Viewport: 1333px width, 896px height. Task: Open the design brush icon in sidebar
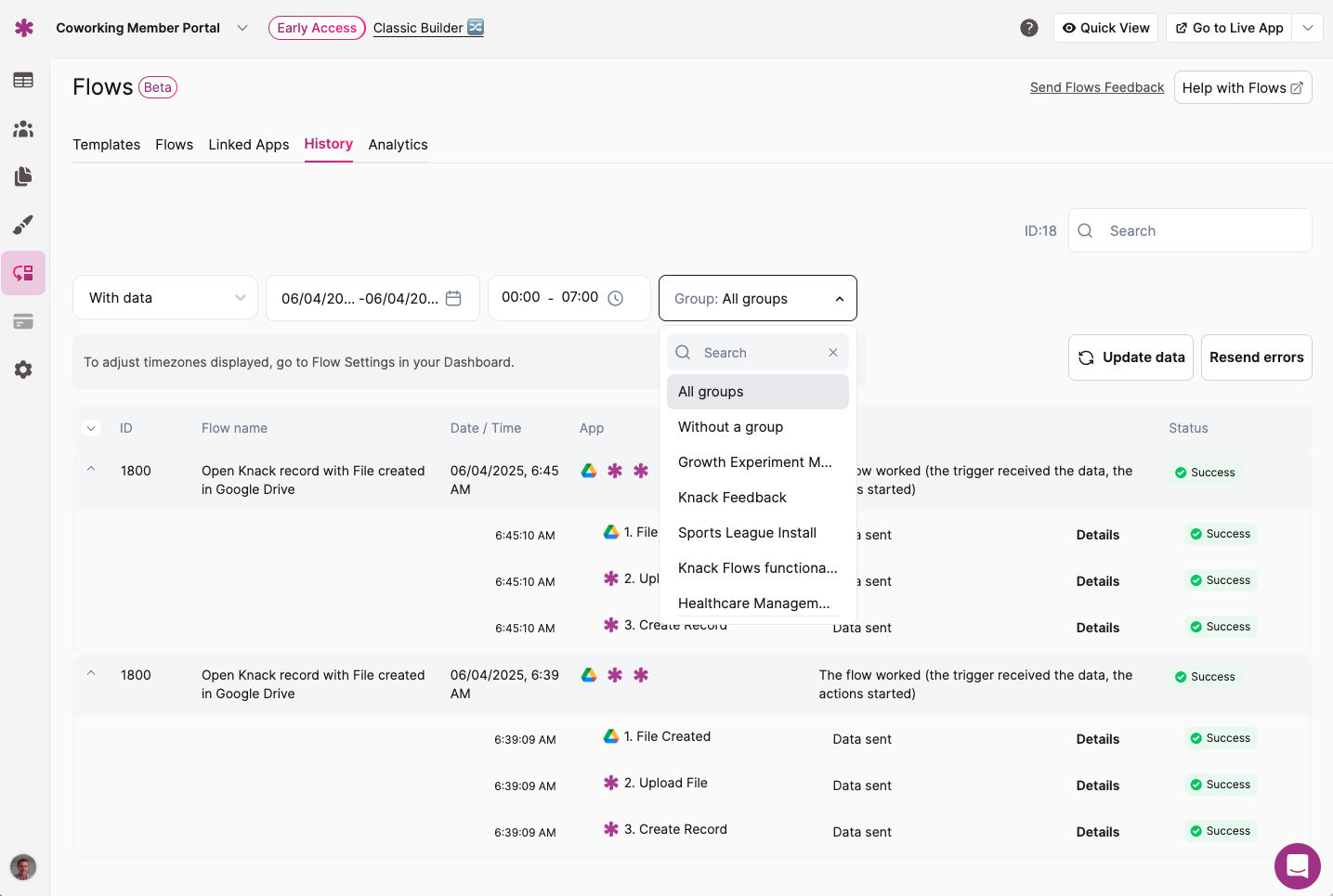[23, 225]
